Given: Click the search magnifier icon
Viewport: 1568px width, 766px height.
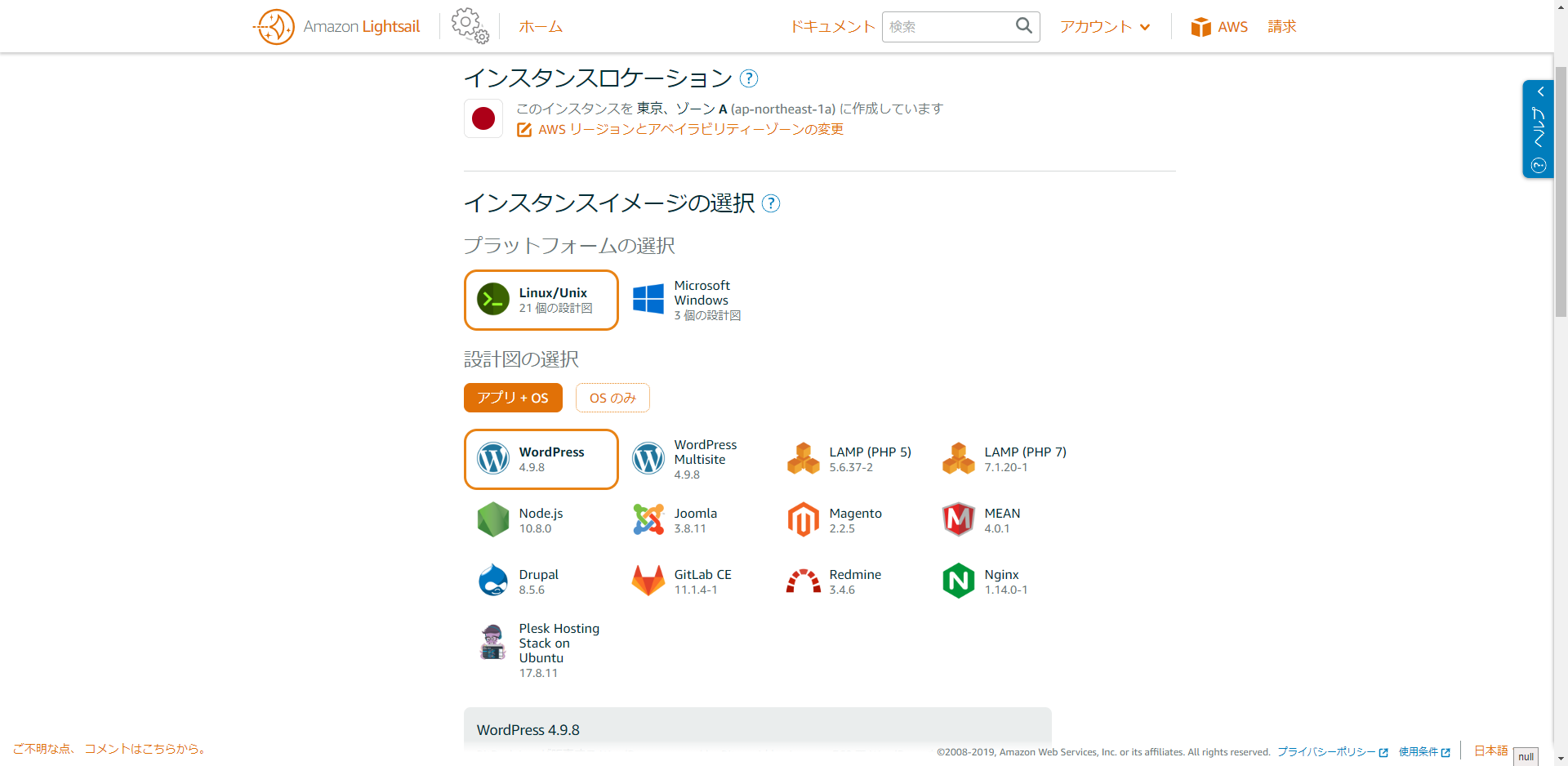Looking at the screenshot, I should coord(1023,26).
